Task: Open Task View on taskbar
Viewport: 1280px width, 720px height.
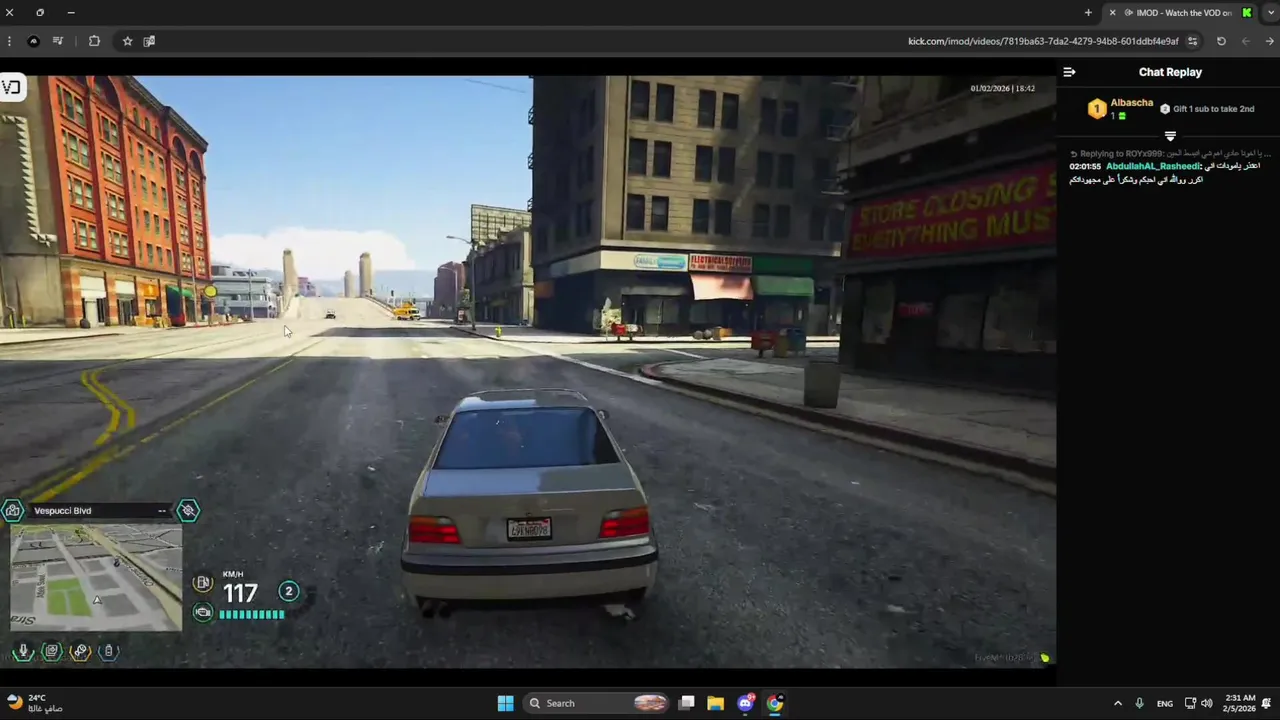Action: click(x=686, y=703)
